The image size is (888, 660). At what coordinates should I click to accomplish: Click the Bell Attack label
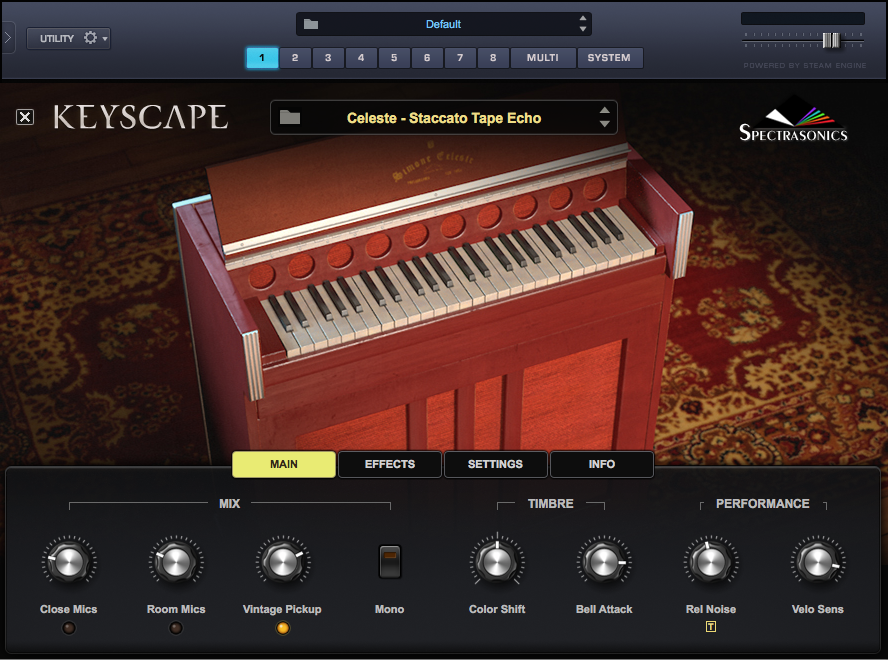point(604,609)
